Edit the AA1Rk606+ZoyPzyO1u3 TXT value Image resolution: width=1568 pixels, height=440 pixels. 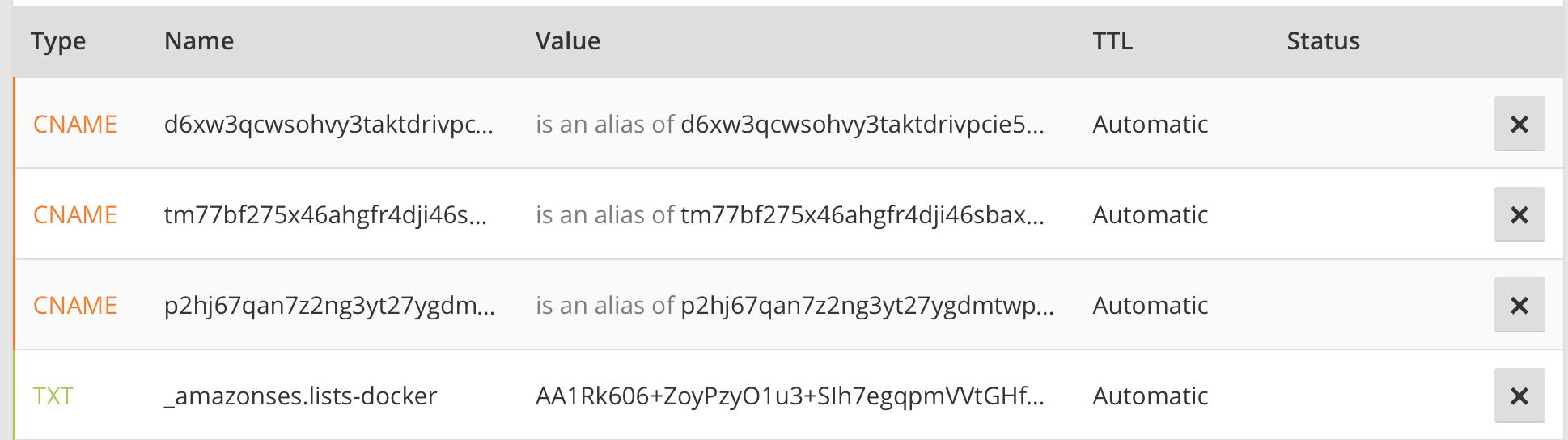point(790,396)
